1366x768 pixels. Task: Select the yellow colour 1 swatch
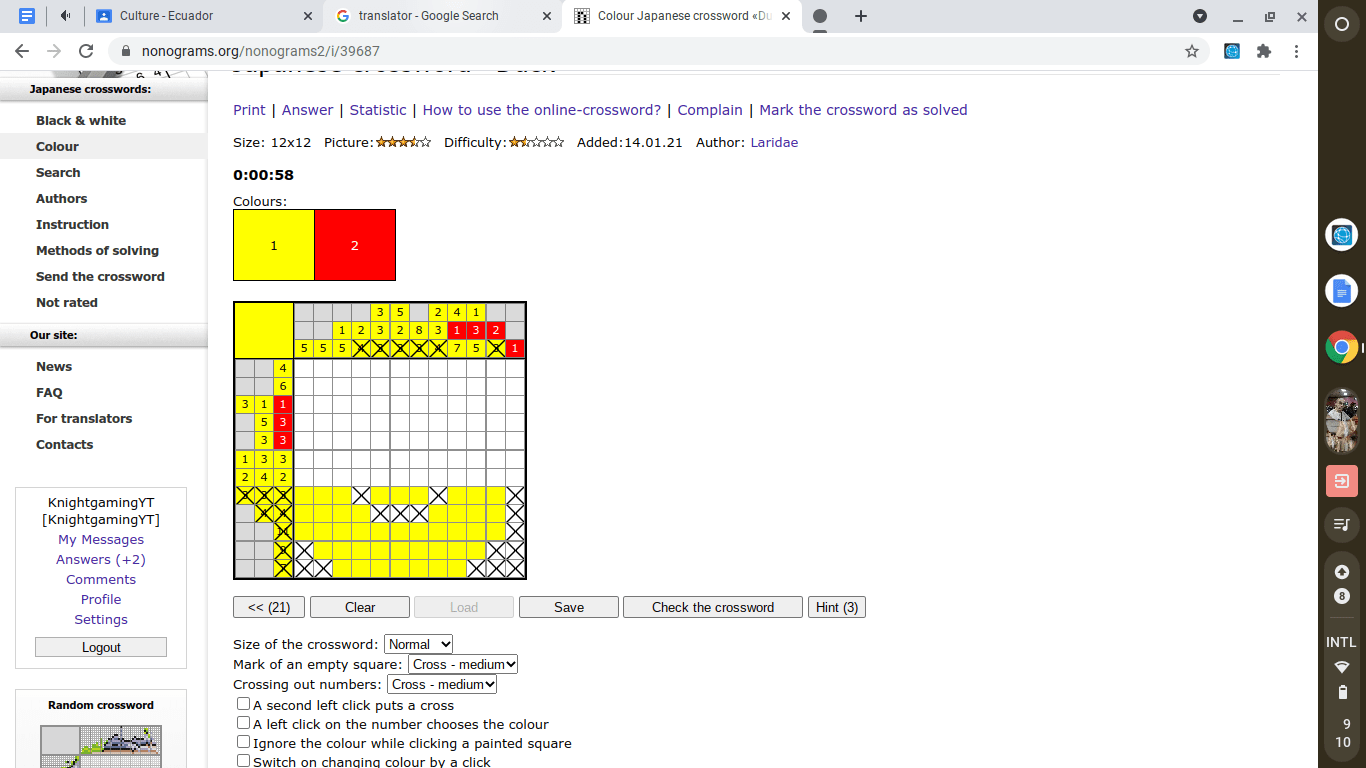point(273,244)
